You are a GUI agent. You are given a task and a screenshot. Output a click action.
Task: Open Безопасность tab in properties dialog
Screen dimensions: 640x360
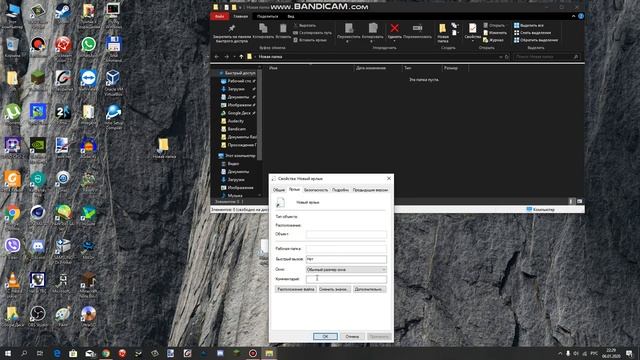(316, 190)
